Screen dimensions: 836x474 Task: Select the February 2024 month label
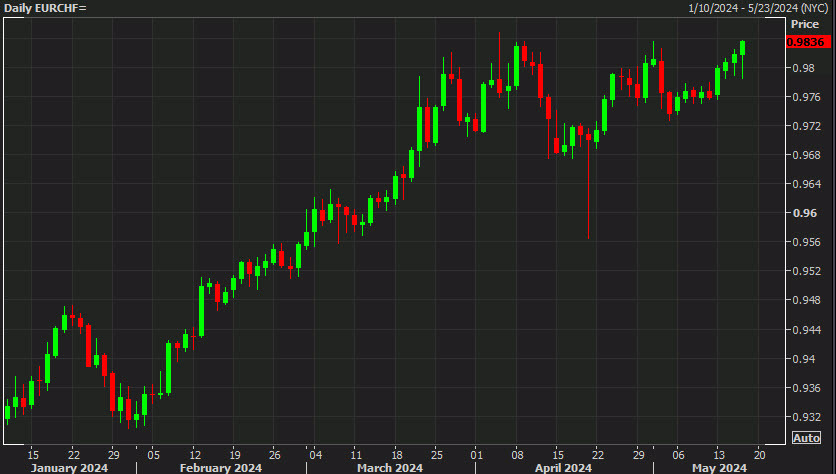point(220,467)
